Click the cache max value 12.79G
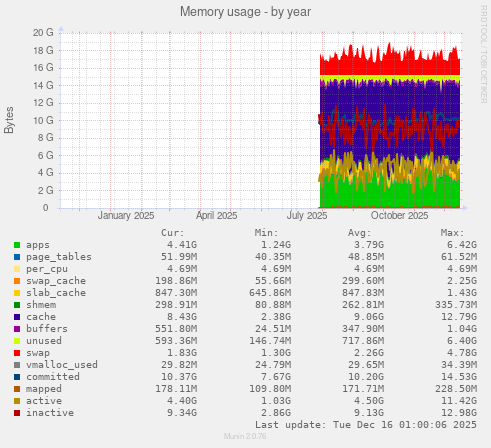491x448 pixels. [x=459, y=317]
